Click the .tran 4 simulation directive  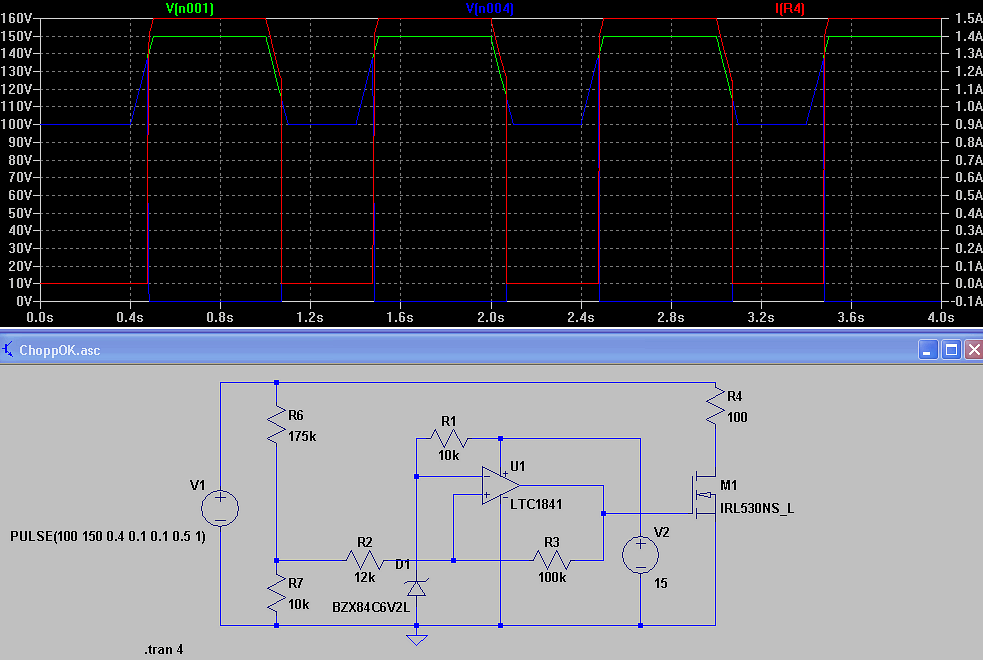(x=164, y=649)
